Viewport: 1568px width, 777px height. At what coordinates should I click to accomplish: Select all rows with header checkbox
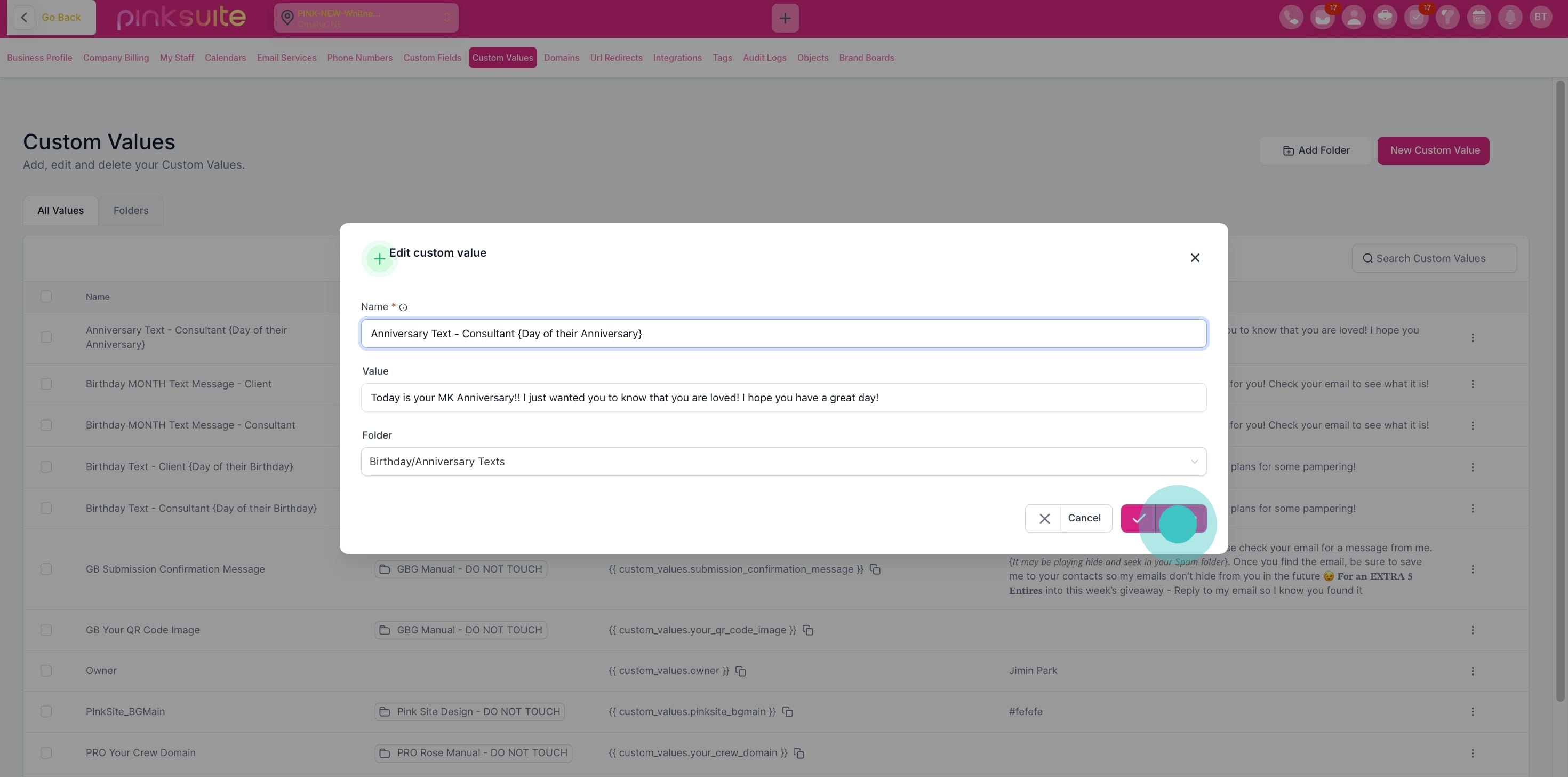(46, 297)
